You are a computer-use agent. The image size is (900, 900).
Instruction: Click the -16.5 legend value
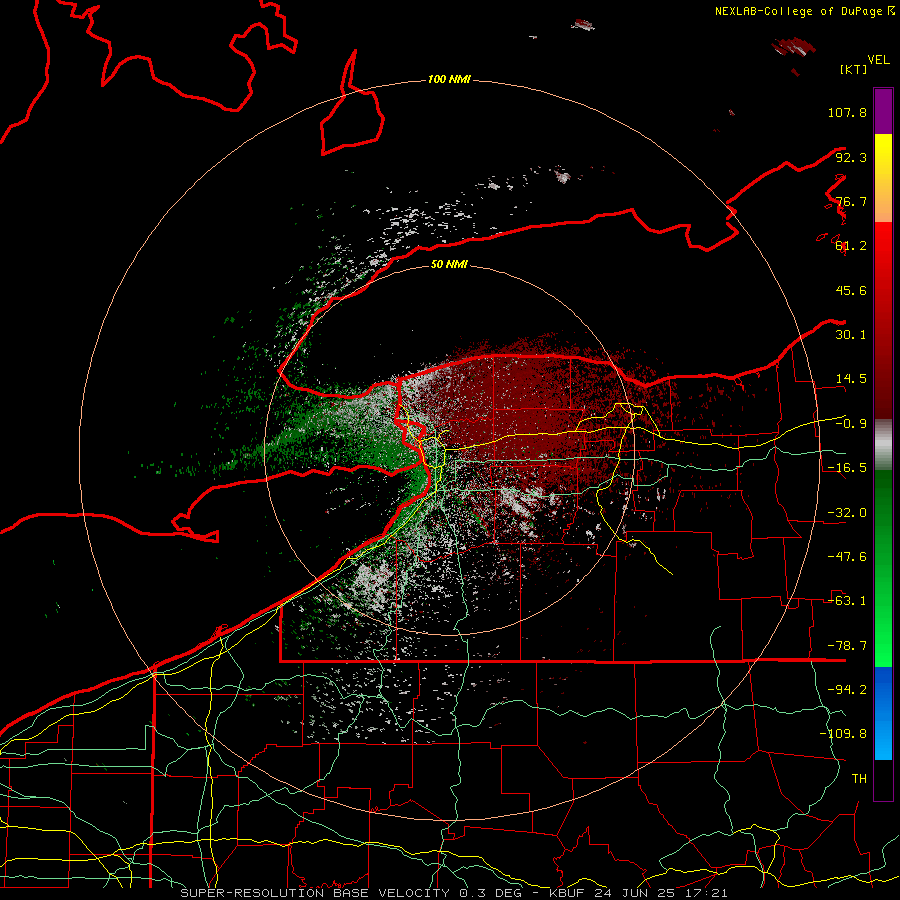point(847,468)
